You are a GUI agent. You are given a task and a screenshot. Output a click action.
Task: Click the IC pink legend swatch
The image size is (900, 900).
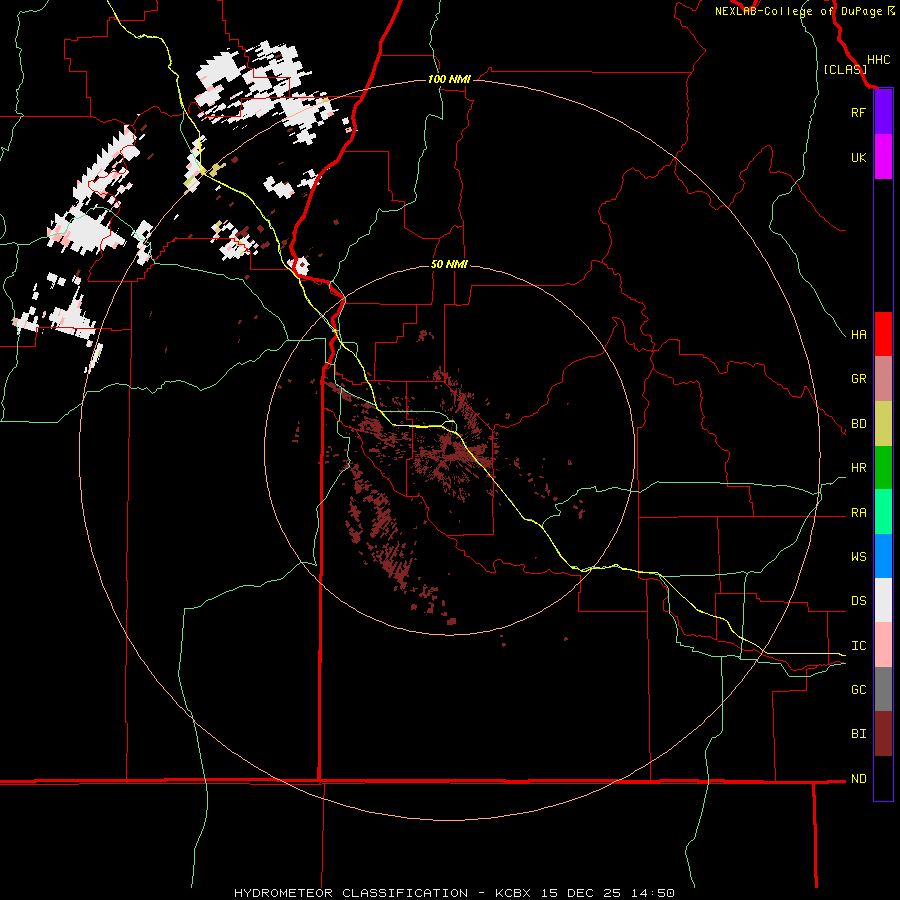click(x=883, y=645)
